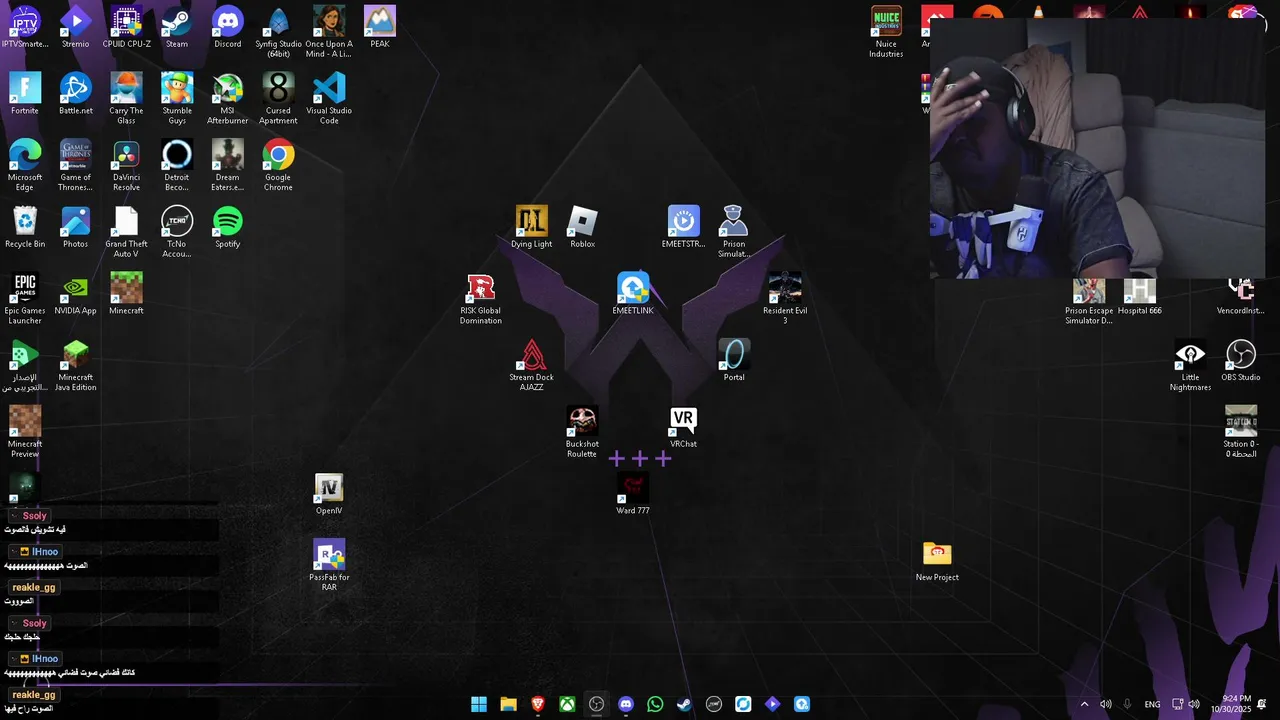
Task: Launch Buckshot Roulette shortcut
Action: pos(582,432)
